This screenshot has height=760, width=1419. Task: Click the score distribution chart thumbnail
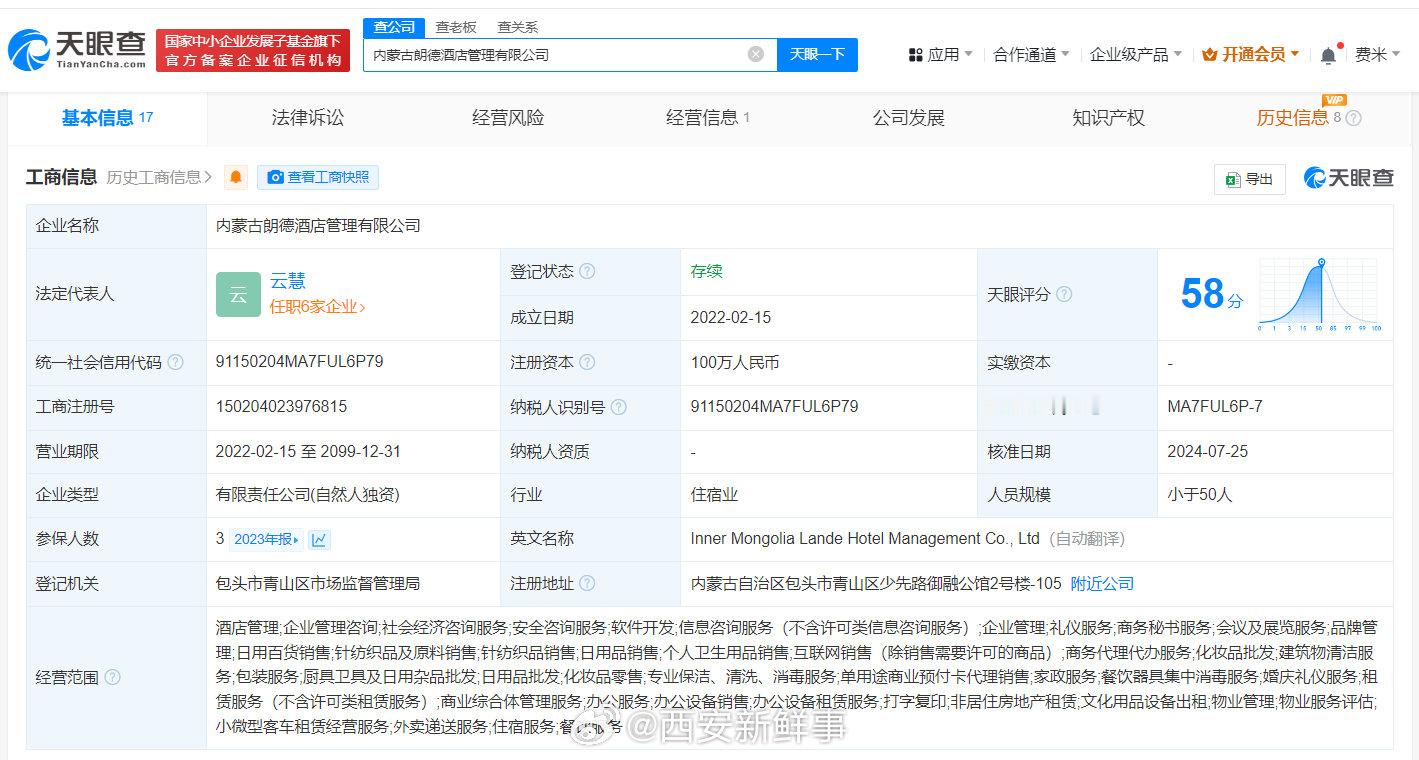coord(1320,294)
